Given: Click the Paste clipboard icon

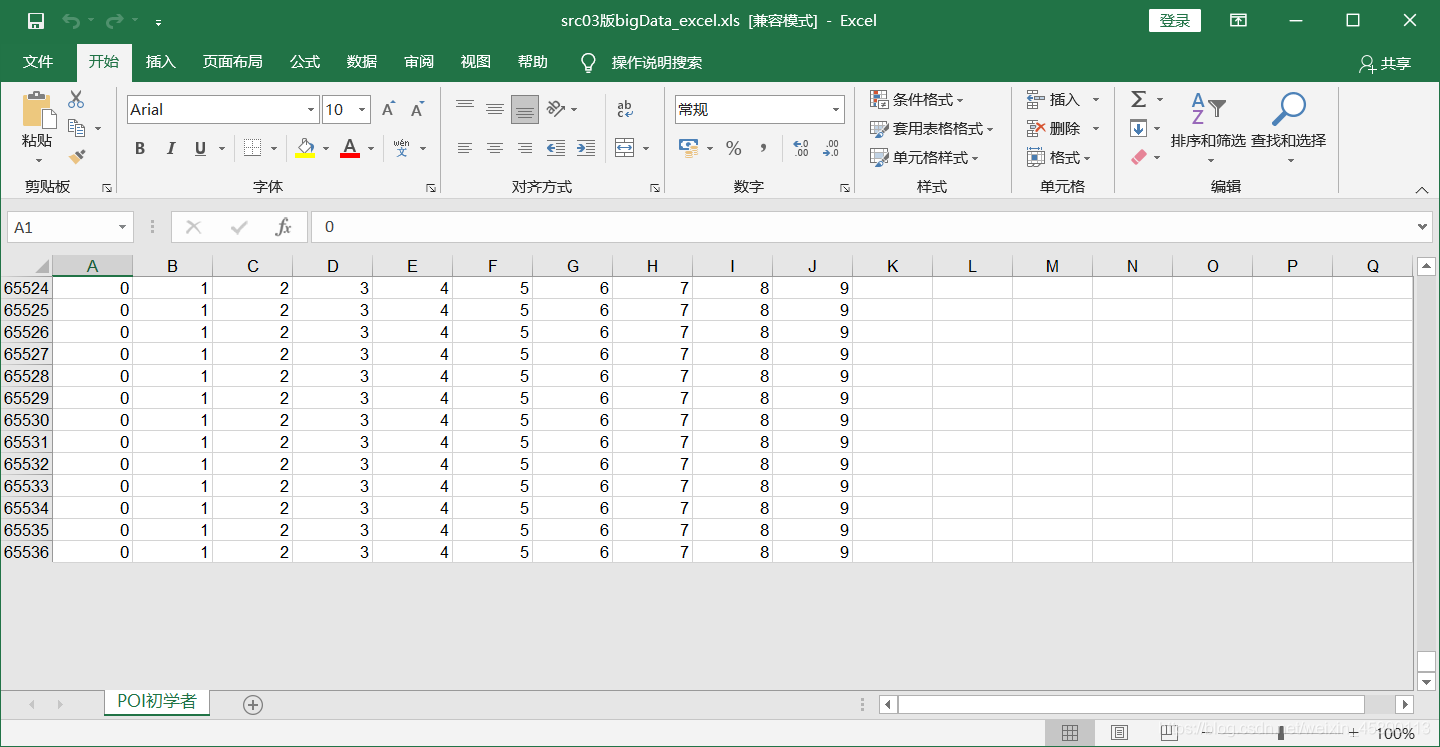Looking at the screenshot, I should pyautogui.click(x=38, y=109).
